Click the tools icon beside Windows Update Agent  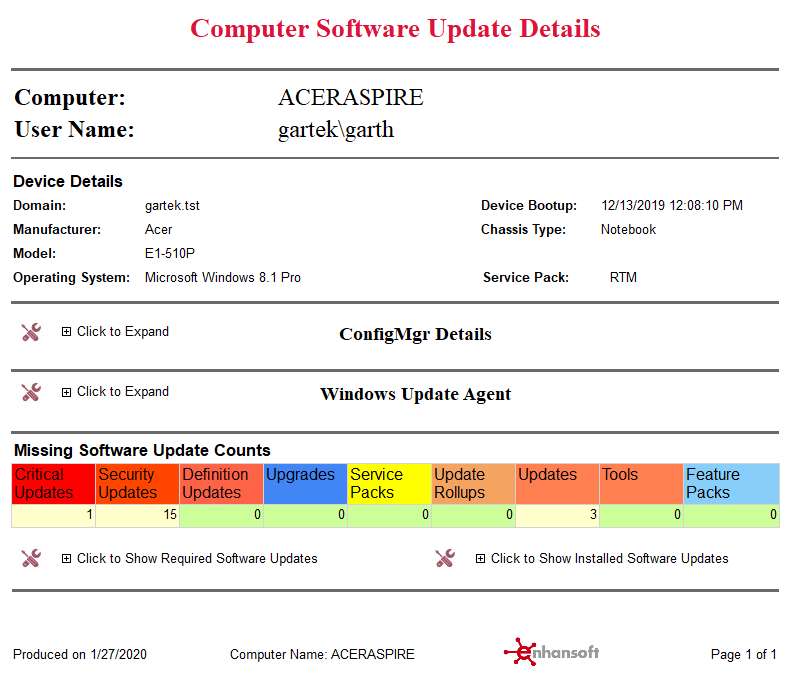[x=31, y=392]
